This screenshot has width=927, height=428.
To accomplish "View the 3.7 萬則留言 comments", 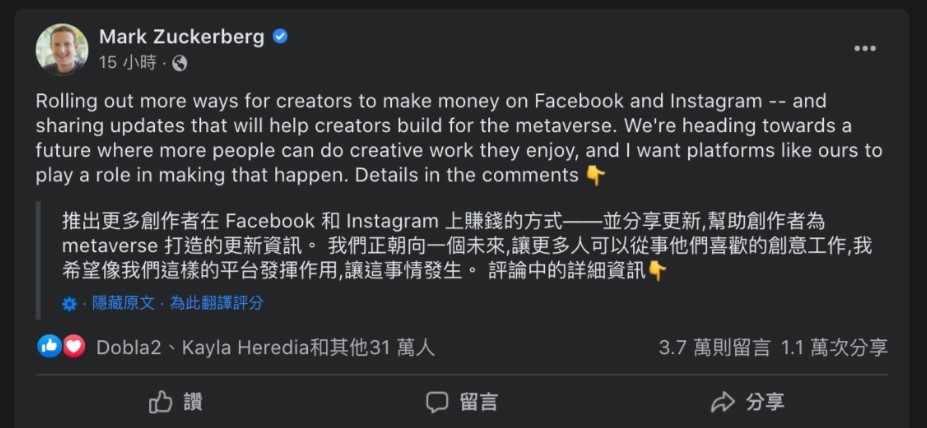I will (714, 348).
